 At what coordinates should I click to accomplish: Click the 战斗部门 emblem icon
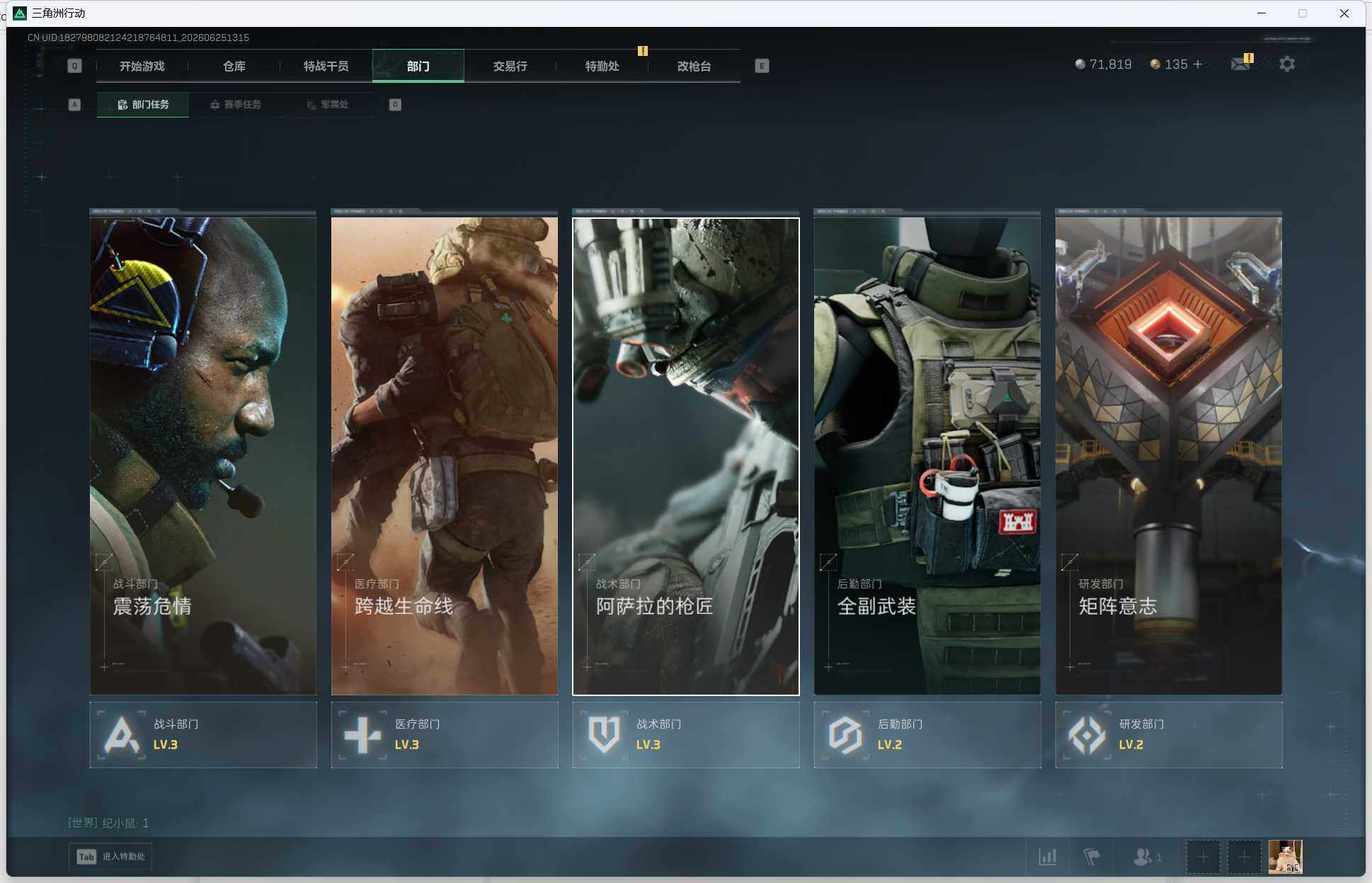pos(122,735)
